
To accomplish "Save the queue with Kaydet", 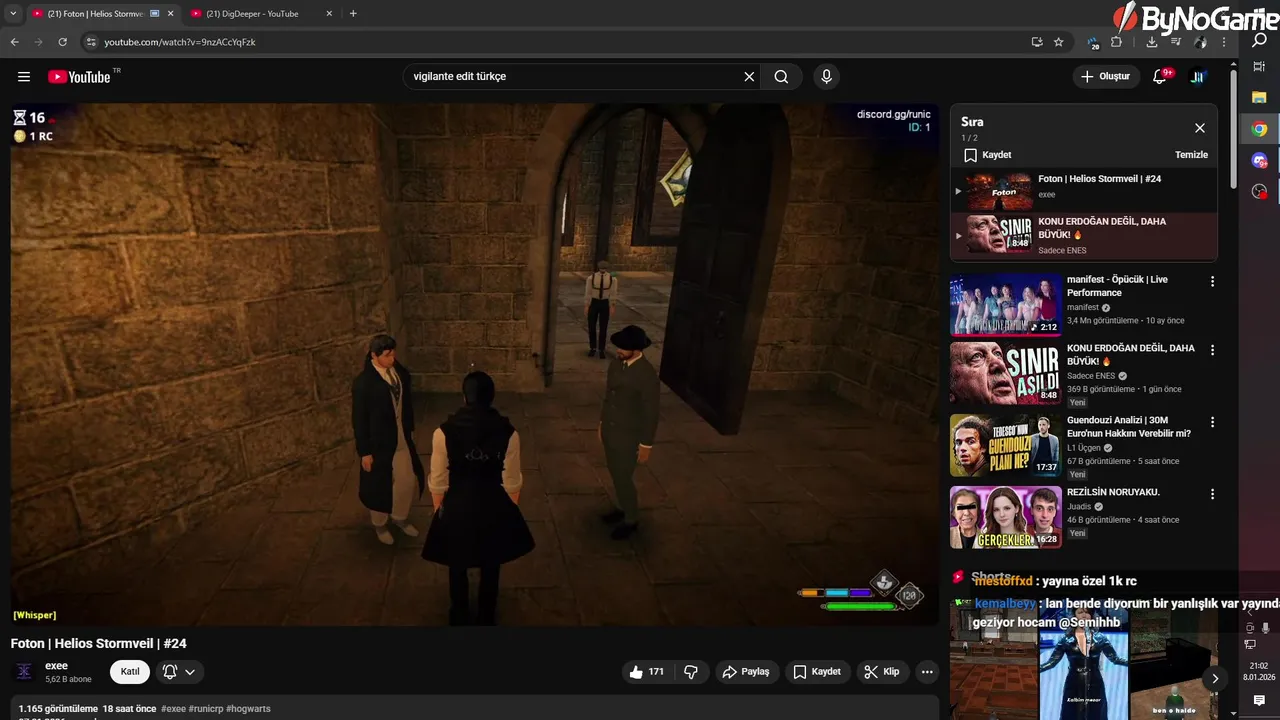I will pos(988,155).
